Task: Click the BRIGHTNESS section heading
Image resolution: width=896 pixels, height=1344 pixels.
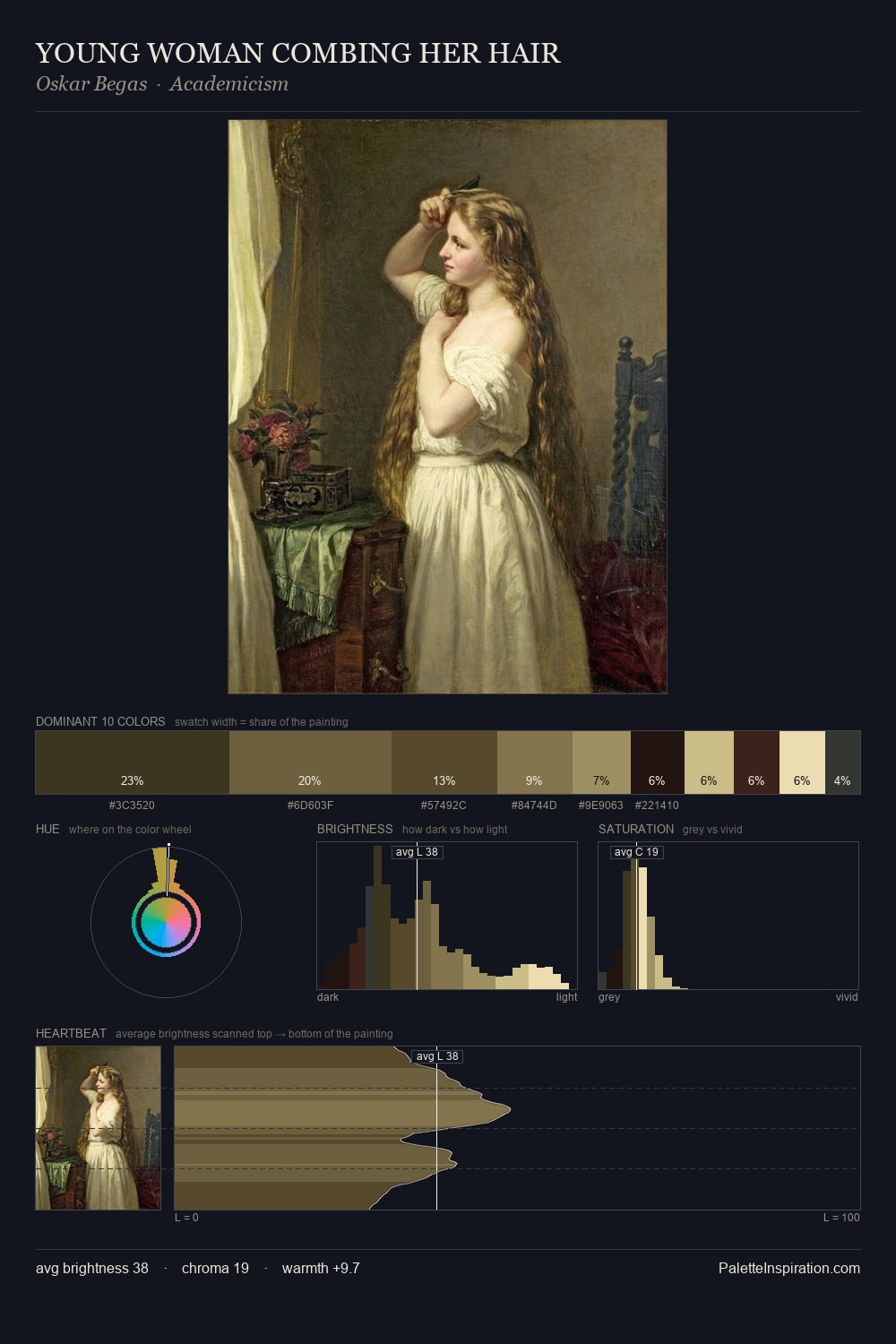Action: tap(355, 829)
